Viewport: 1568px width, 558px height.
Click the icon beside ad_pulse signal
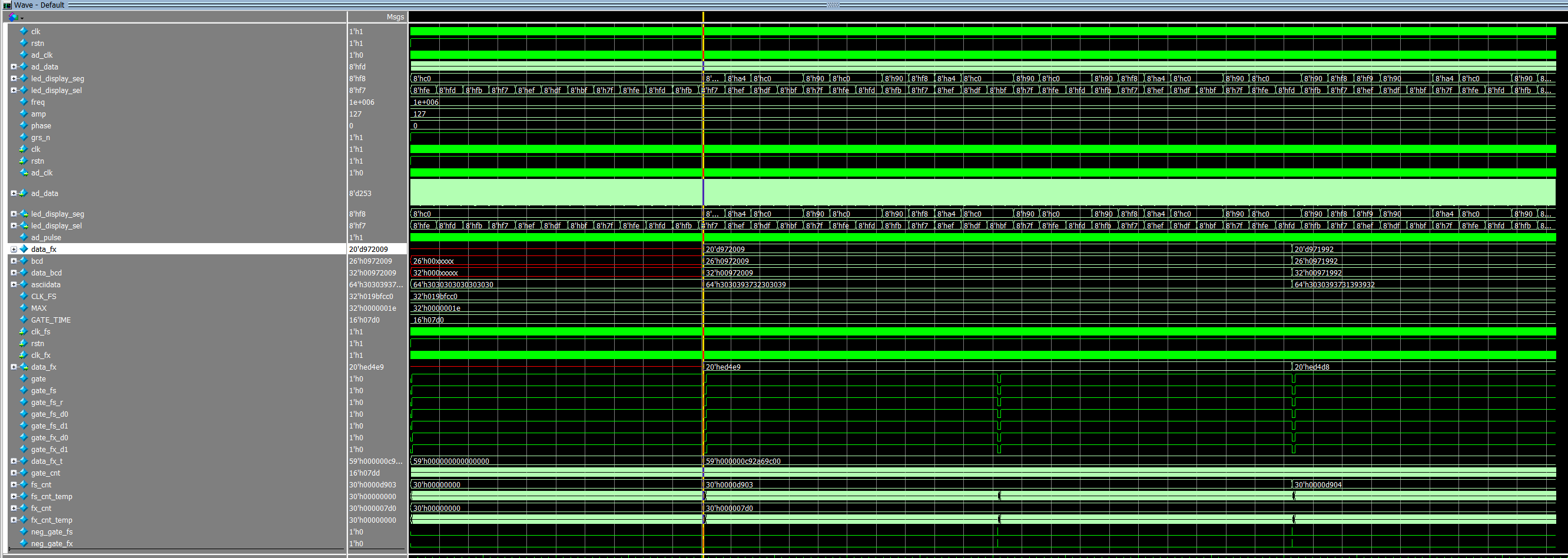point(24,237)
